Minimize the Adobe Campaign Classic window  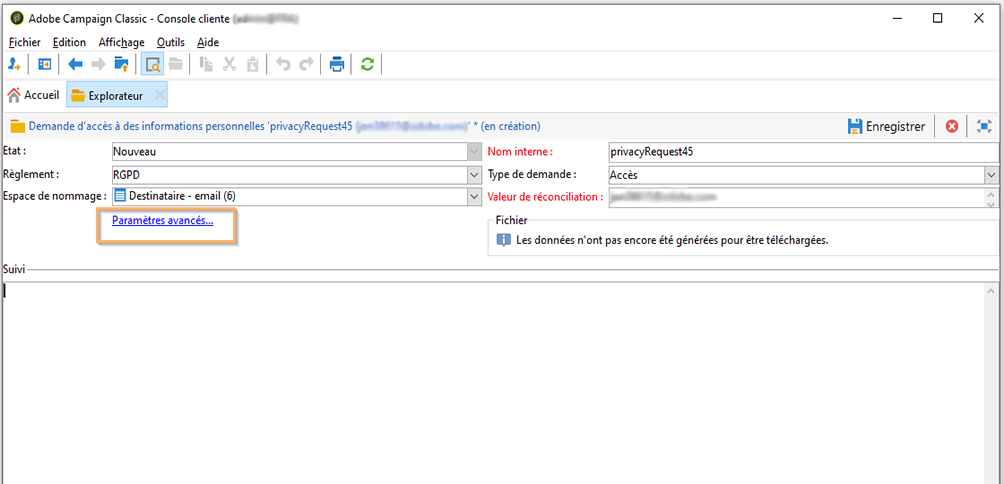click(898, 18)
